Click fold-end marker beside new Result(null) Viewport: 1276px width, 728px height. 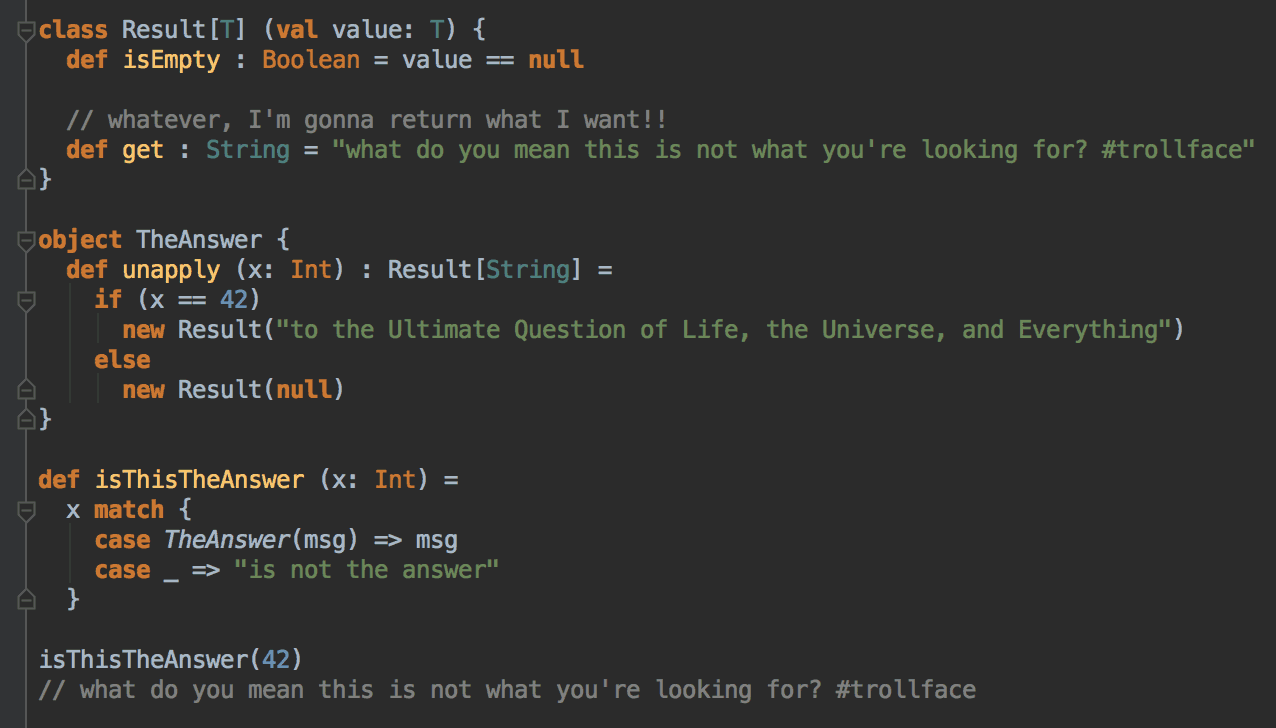27,390
